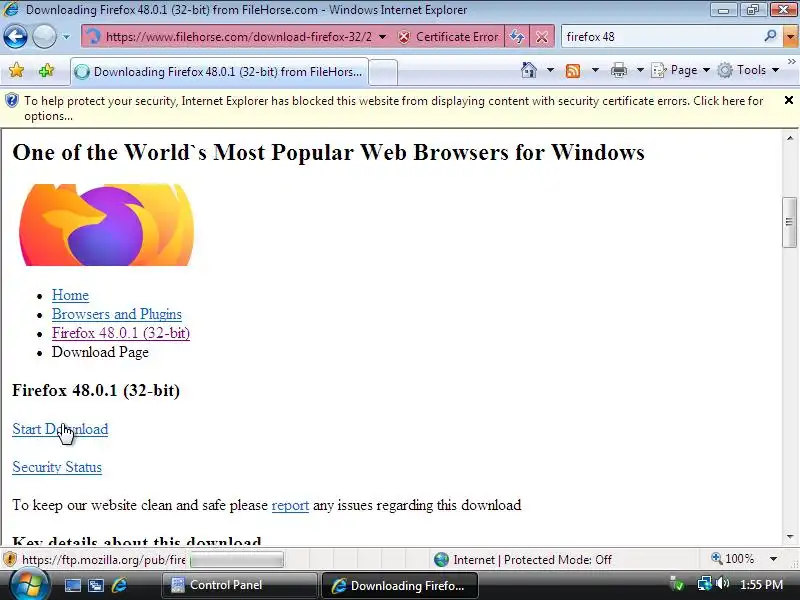The height and width of the screenshot is (600, 800).
Task: Click the security information bar message
Action: point(393,108)
